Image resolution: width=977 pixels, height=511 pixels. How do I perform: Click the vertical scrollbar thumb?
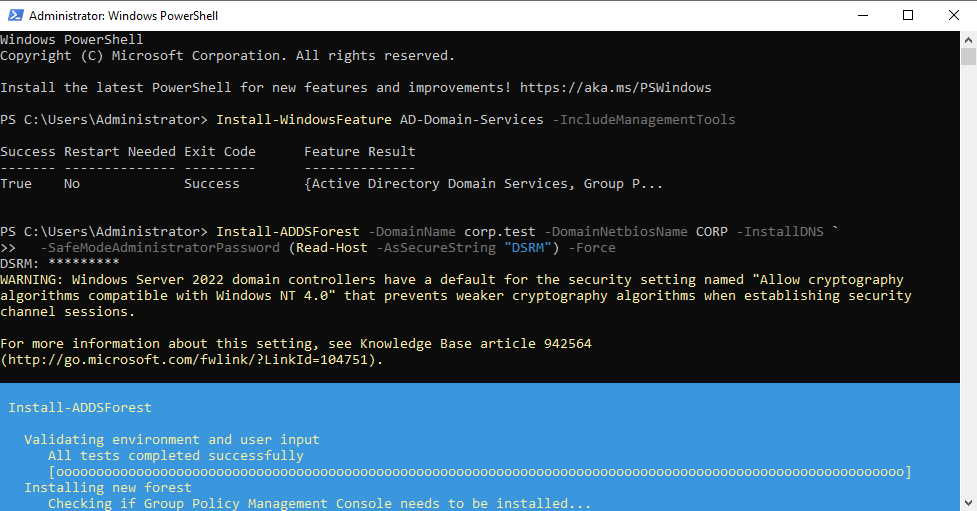click(x=968, y=56)
